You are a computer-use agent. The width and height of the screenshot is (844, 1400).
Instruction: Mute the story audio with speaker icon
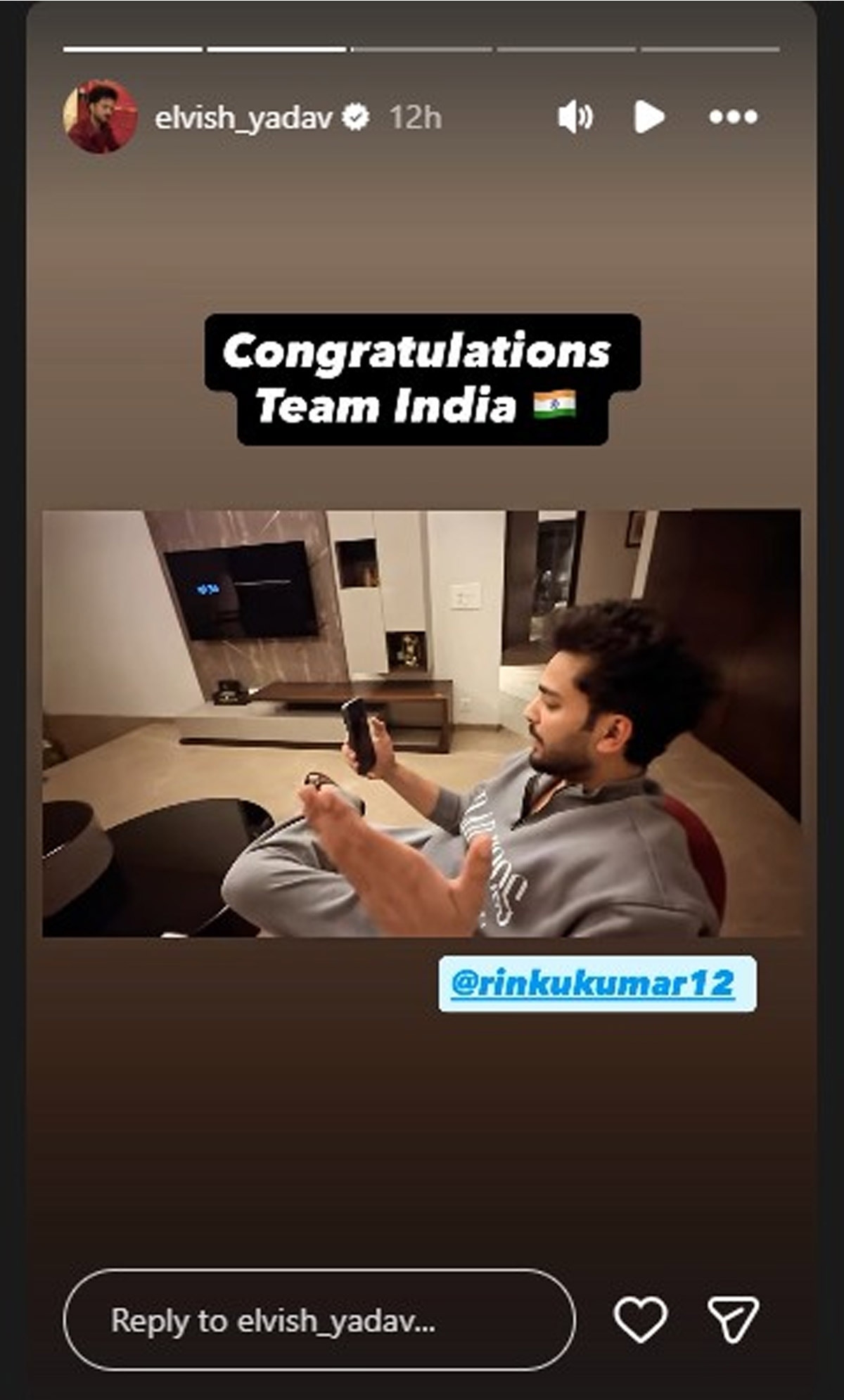coord(575,117)
